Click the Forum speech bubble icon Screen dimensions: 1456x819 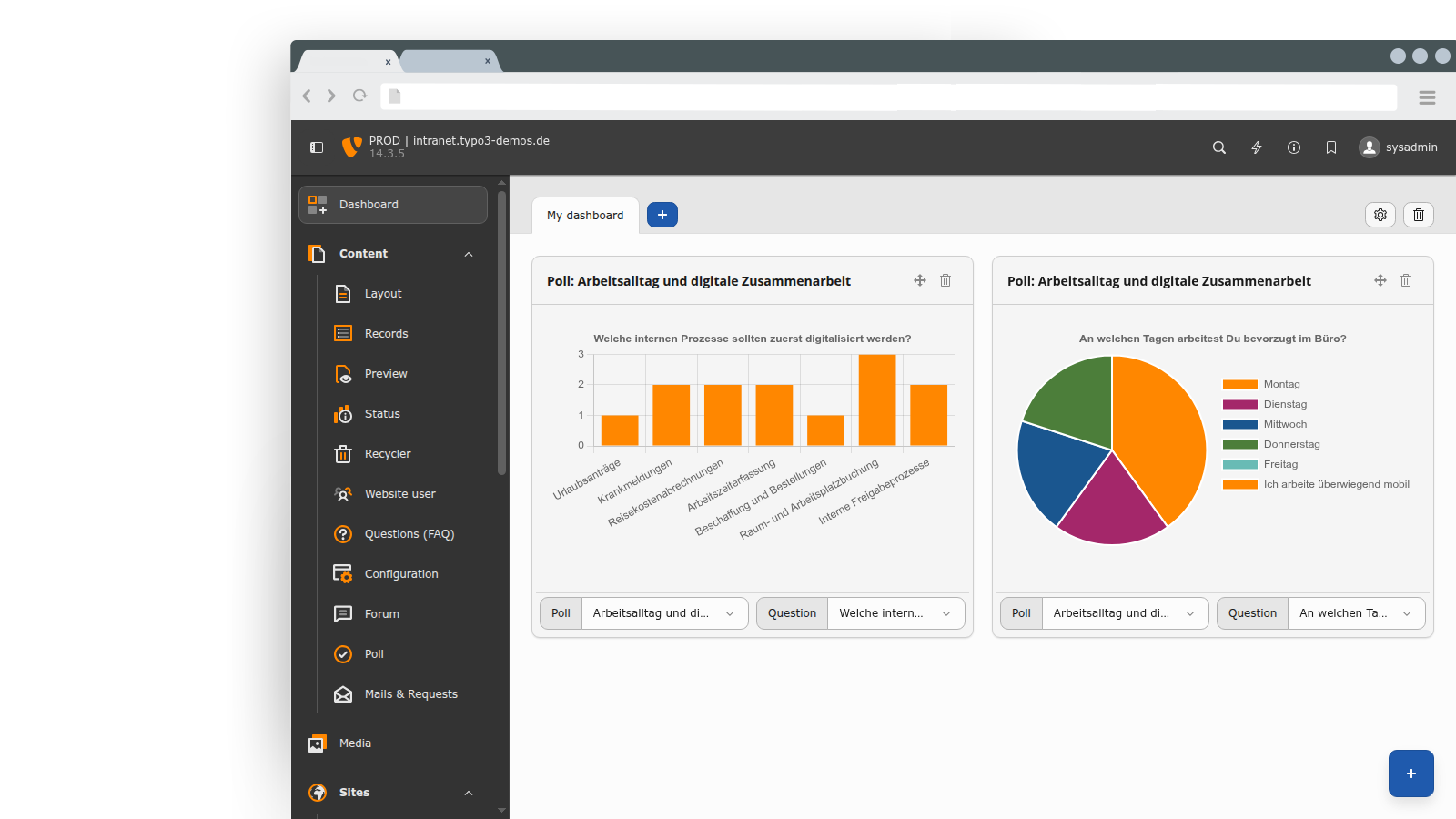343,614
